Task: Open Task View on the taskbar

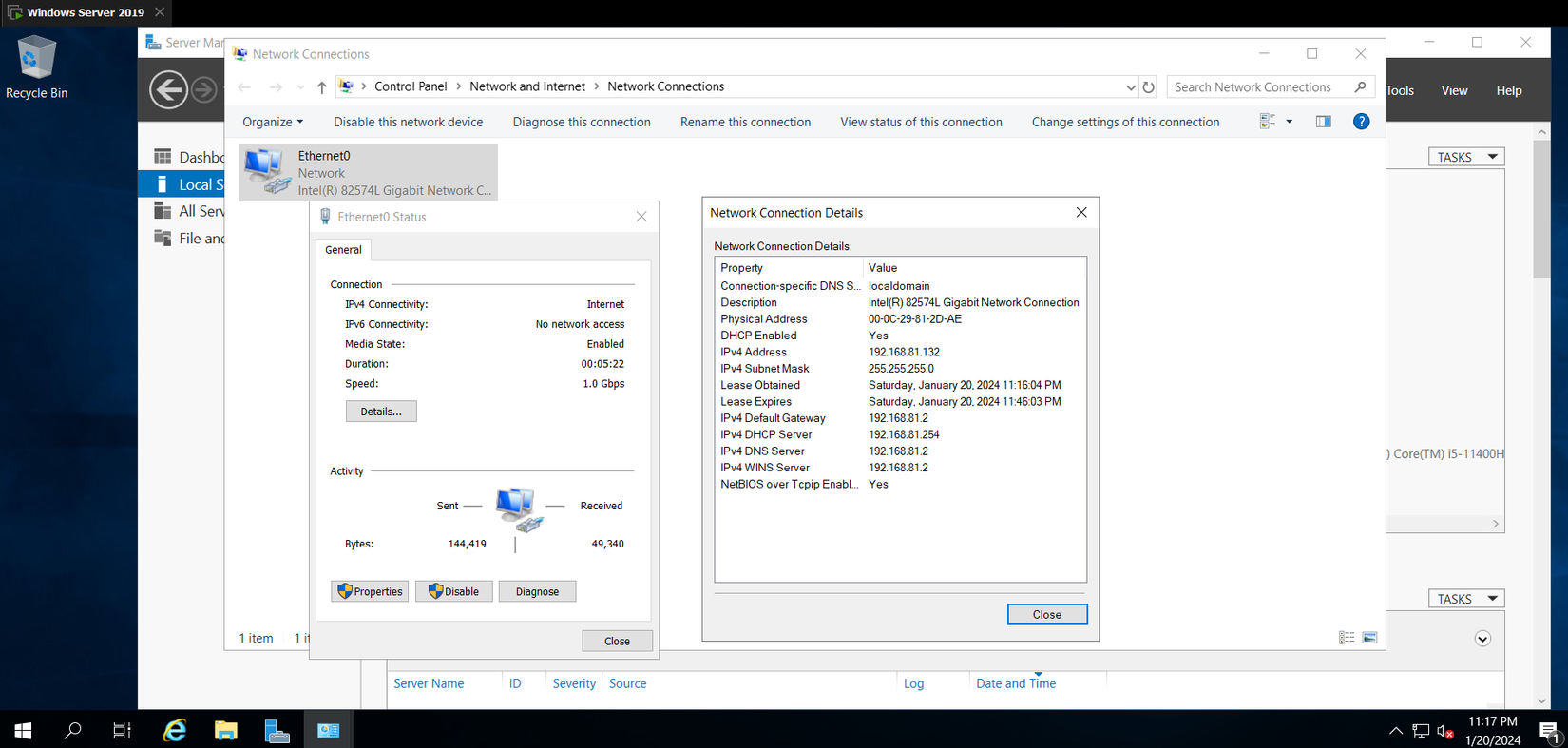Action: click(x=122, y=730)
